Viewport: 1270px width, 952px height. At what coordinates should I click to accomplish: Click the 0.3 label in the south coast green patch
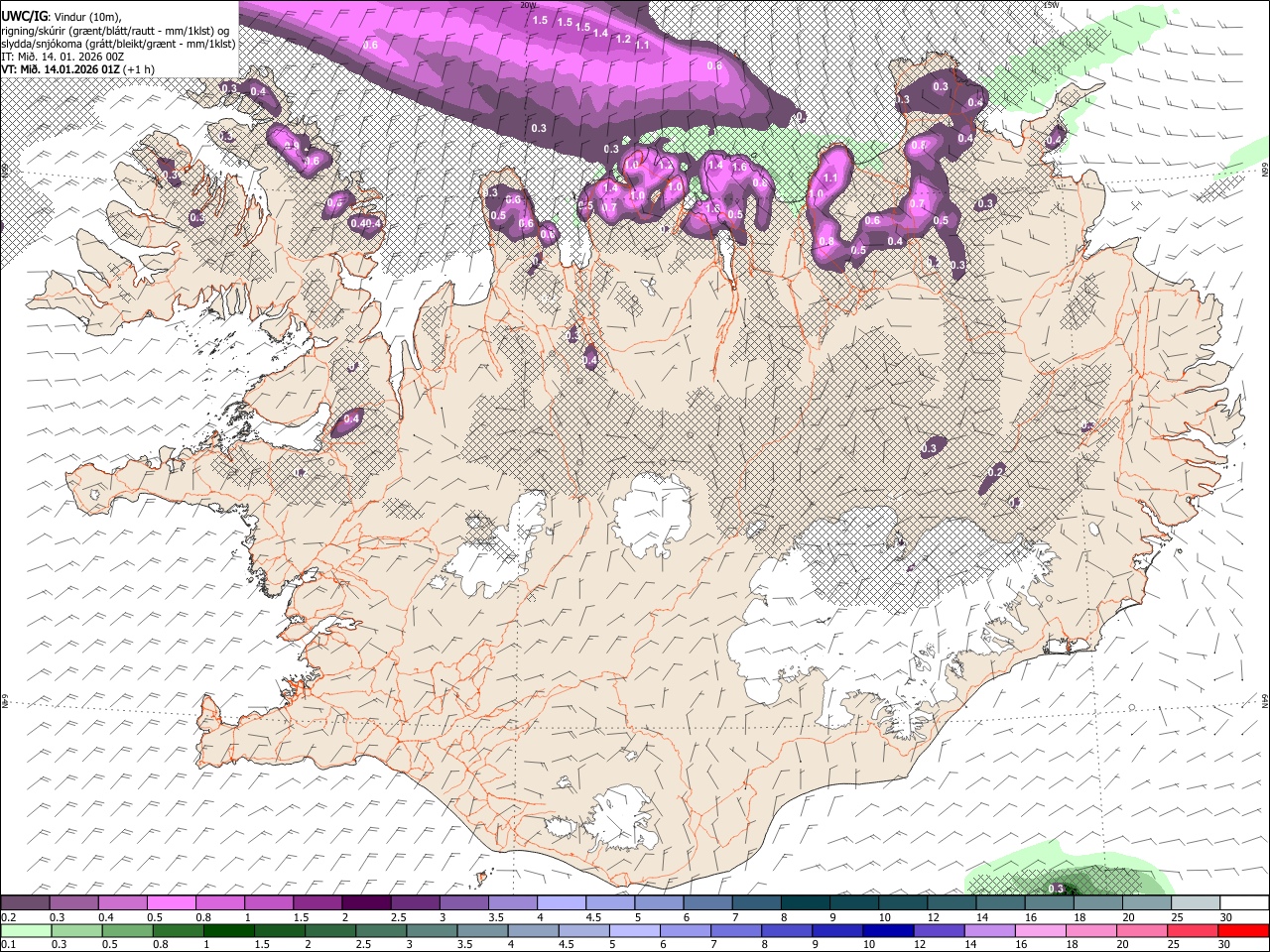click(x=1056, y=888)
